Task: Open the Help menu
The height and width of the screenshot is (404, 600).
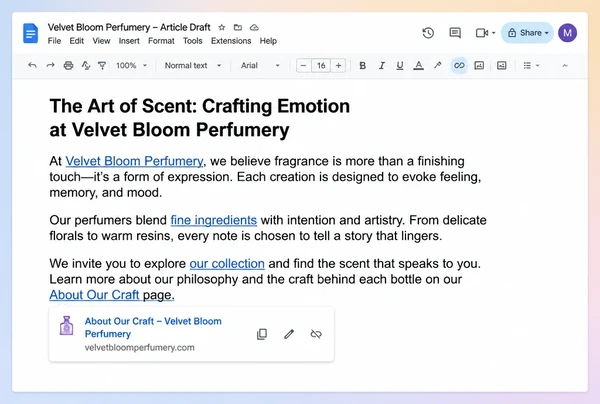Action: 268,41
